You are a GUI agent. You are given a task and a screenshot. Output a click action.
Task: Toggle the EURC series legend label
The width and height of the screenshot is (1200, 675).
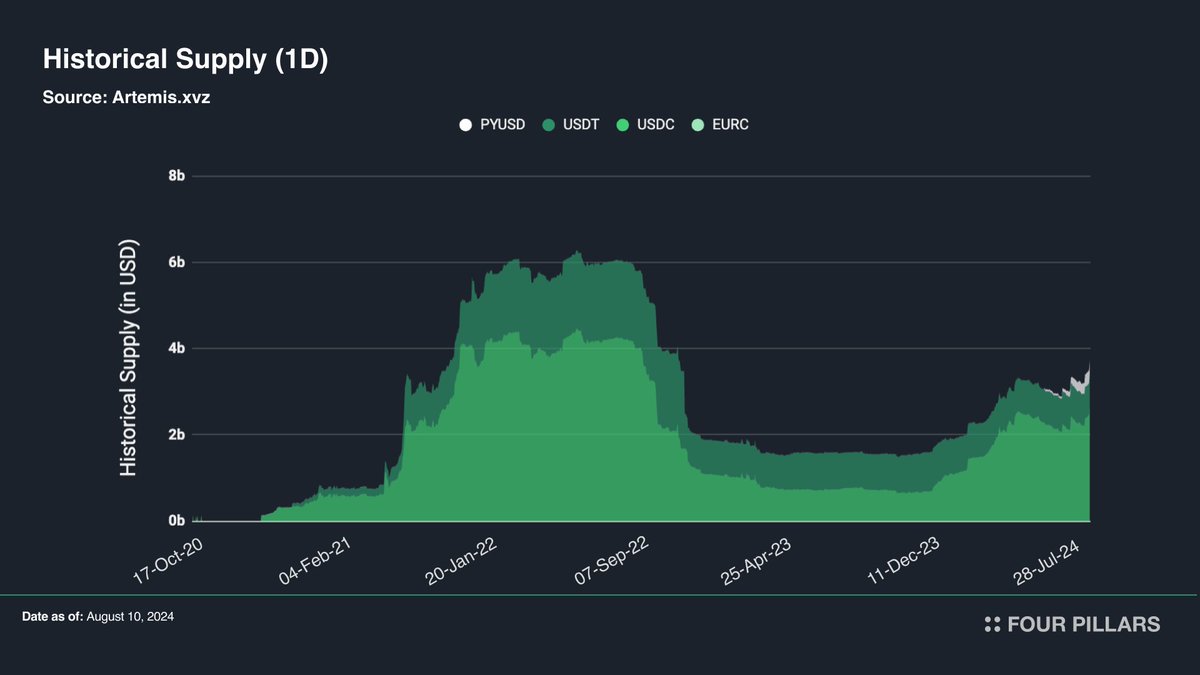(729, 125)
